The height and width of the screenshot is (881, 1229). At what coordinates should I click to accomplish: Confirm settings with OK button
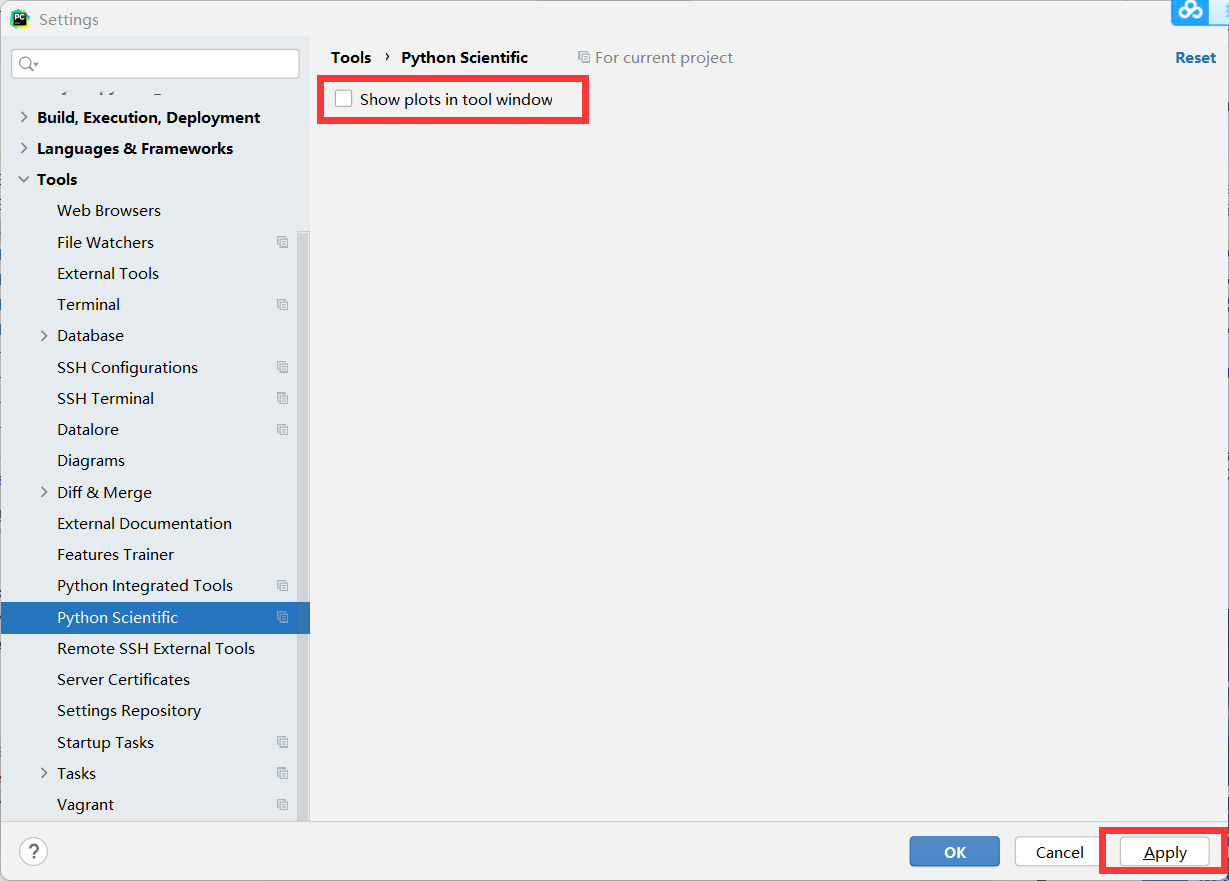(954, 852)
